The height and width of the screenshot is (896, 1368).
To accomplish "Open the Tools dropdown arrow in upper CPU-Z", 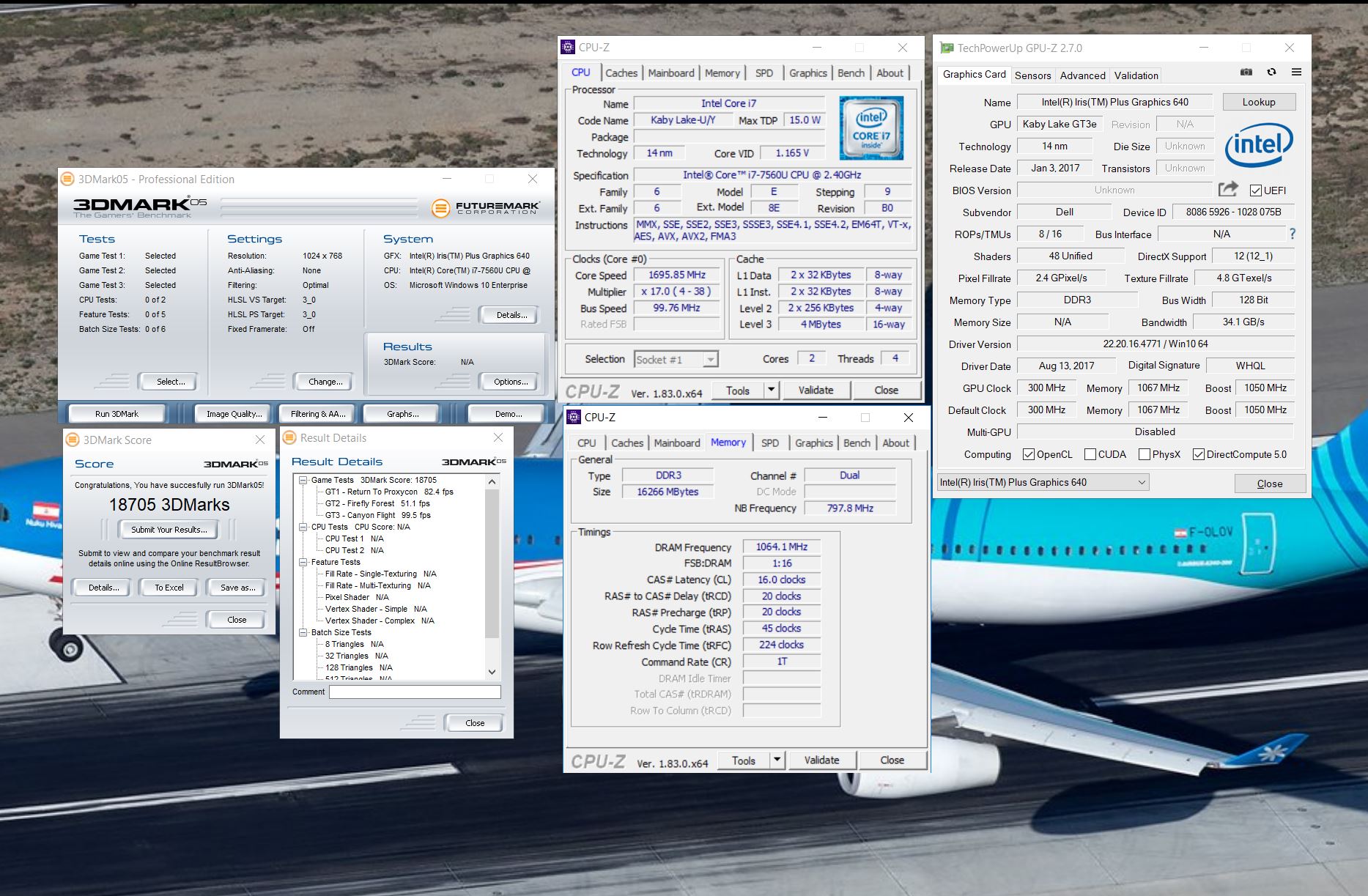I will [x=771, y=390].
